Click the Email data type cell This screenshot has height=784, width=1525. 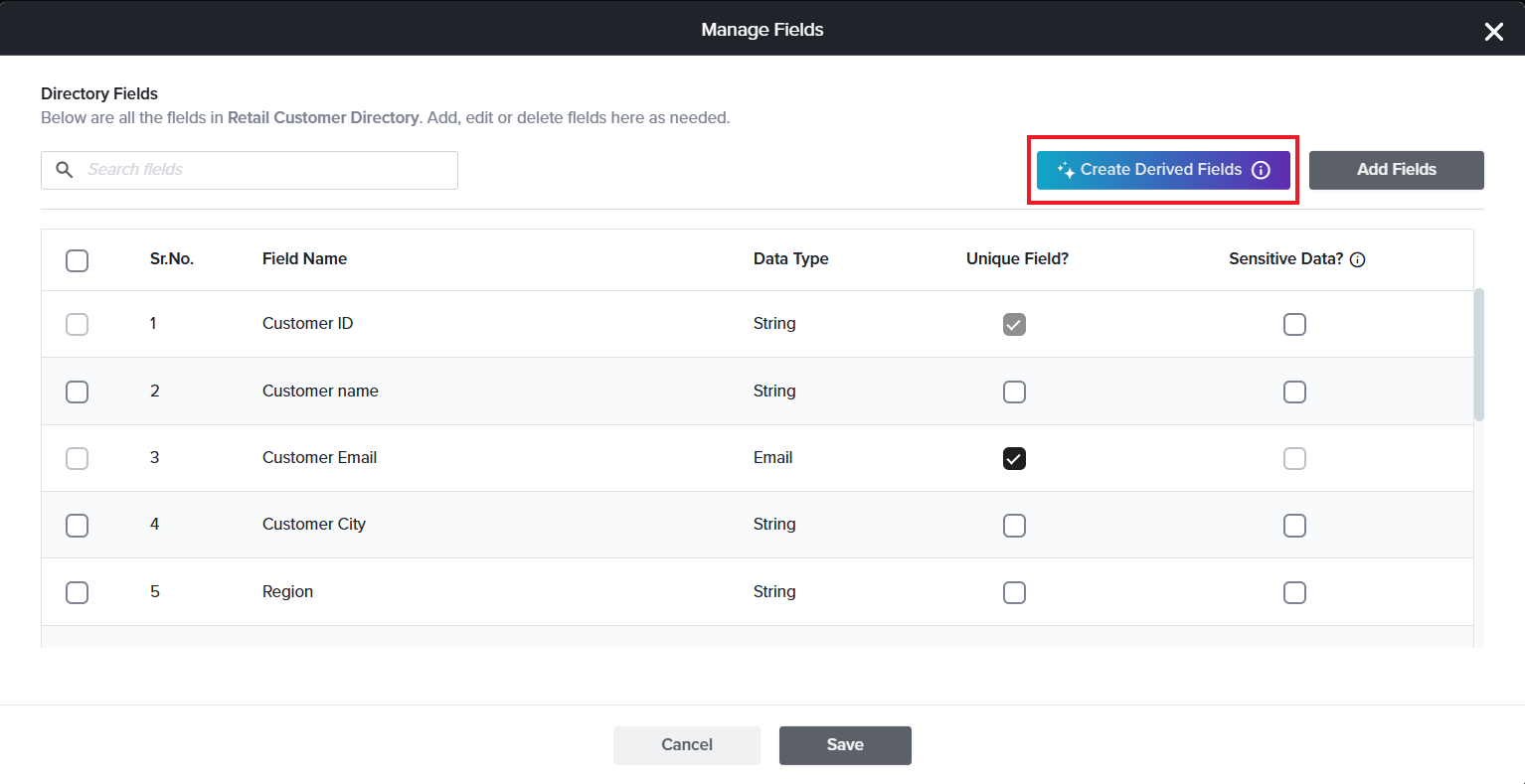pos(772,458)
